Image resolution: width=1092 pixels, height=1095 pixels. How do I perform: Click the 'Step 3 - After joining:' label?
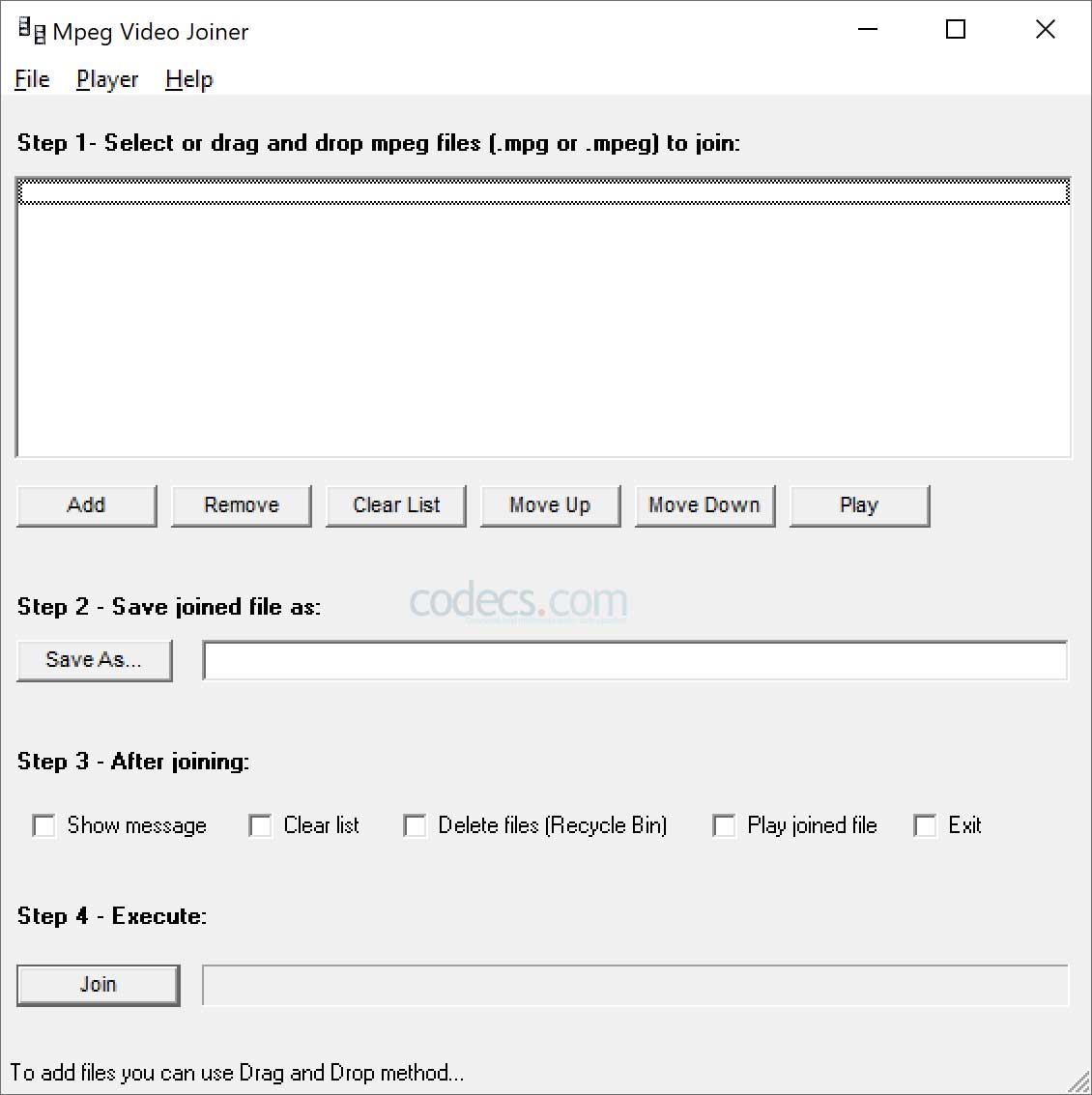(132, 762)
